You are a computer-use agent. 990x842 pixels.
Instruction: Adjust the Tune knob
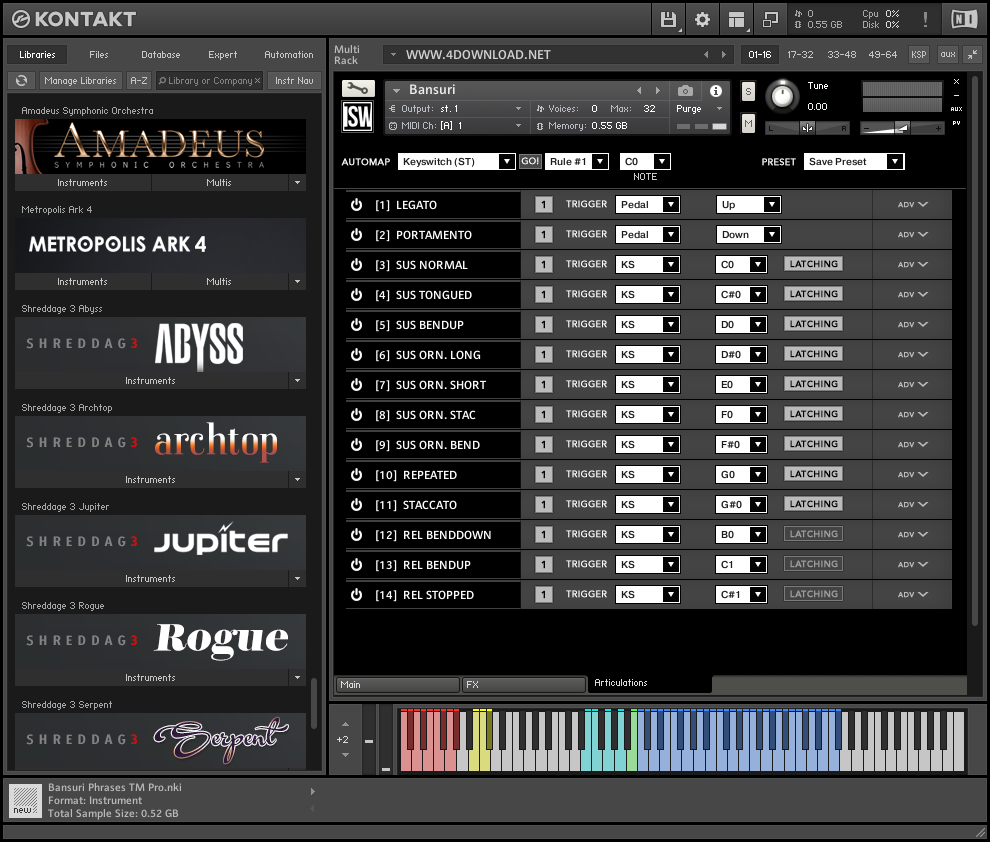782,96
